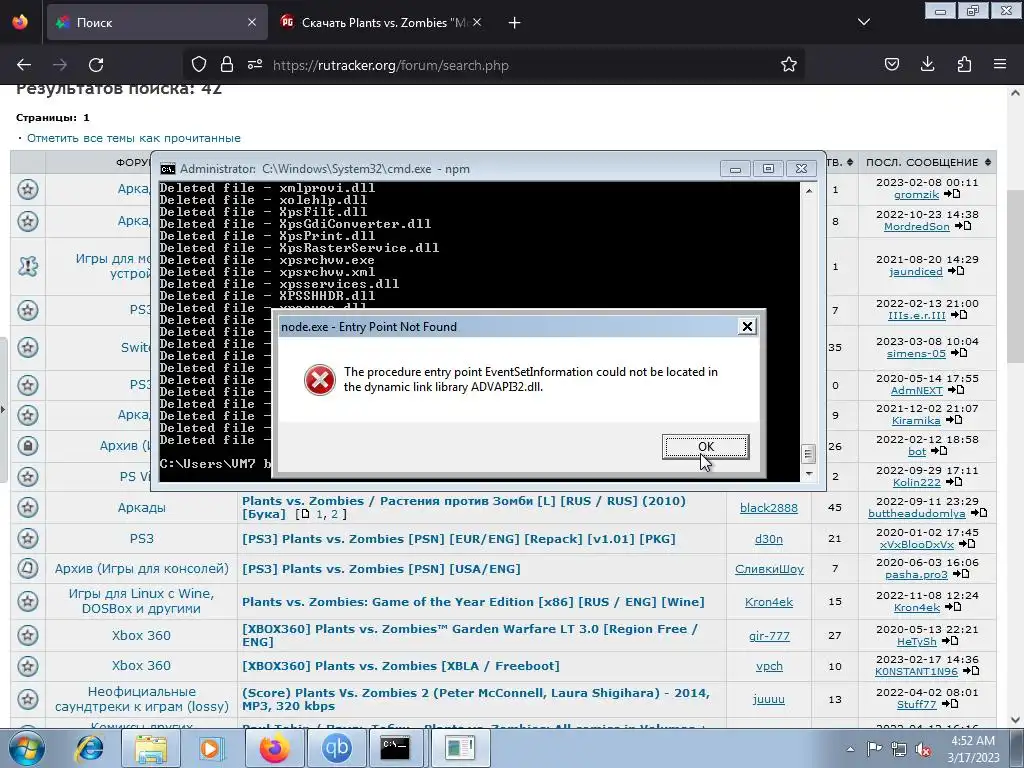
Task: Close the Entry Point Not Found dialog
Action: click(747, 327)
